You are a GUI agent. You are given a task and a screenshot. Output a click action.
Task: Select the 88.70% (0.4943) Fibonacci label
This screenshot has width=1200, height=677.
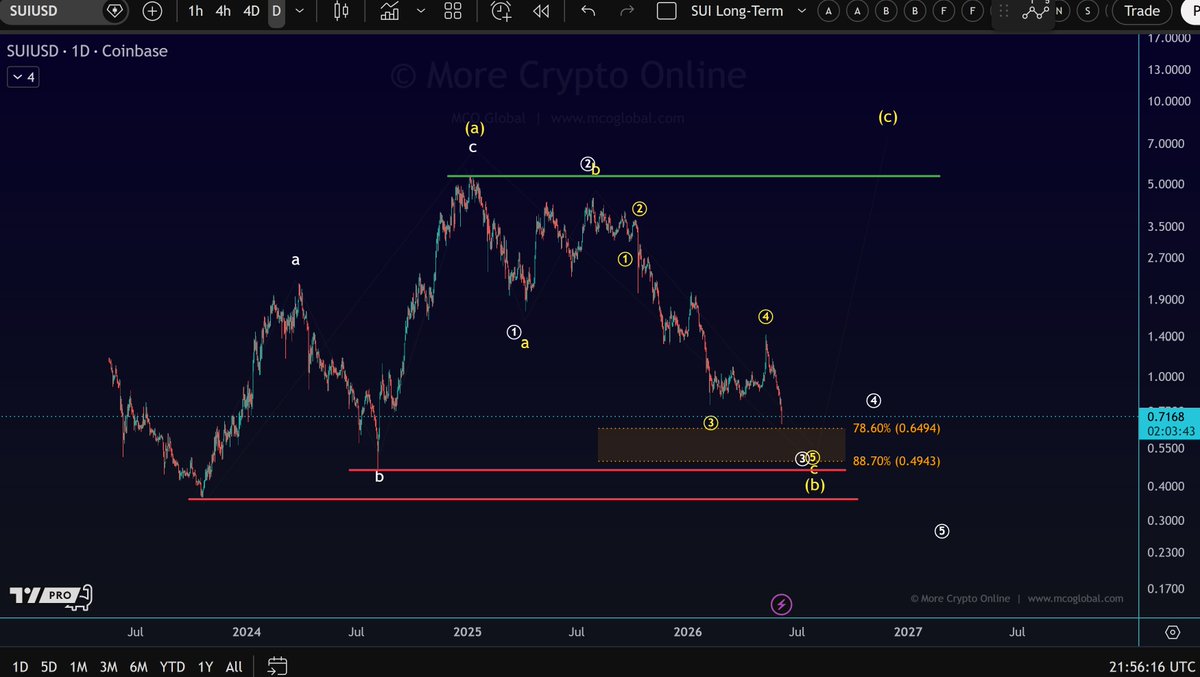896,461
